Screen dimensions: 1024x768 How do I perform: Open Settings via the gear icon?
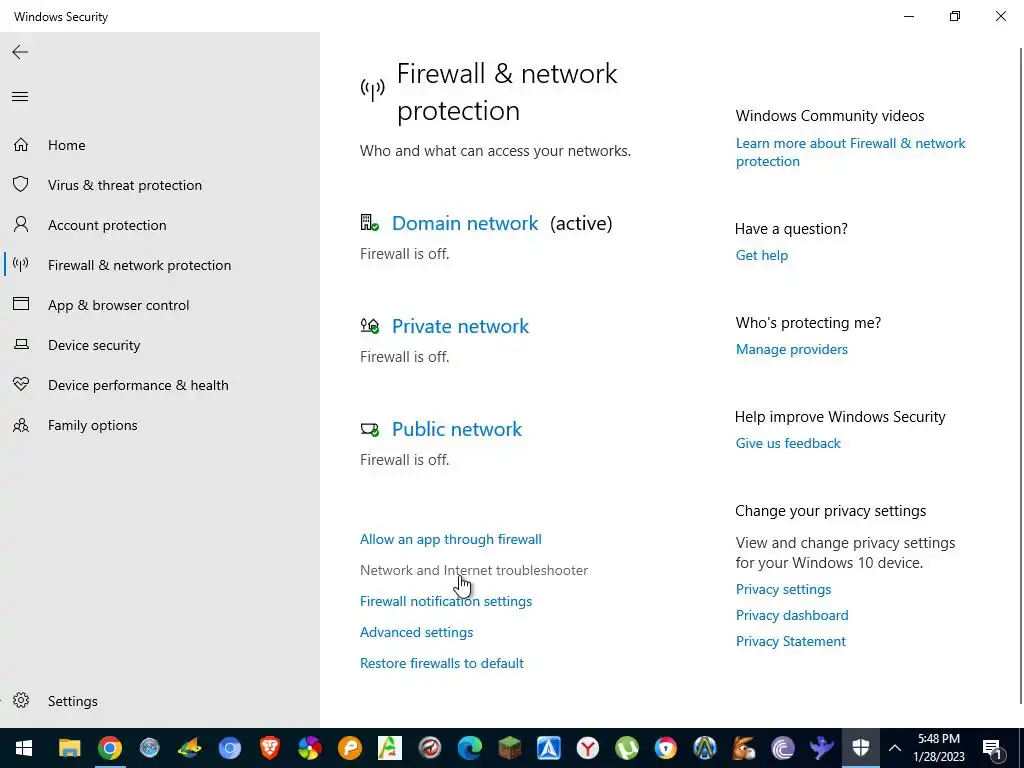click(21, 701)
